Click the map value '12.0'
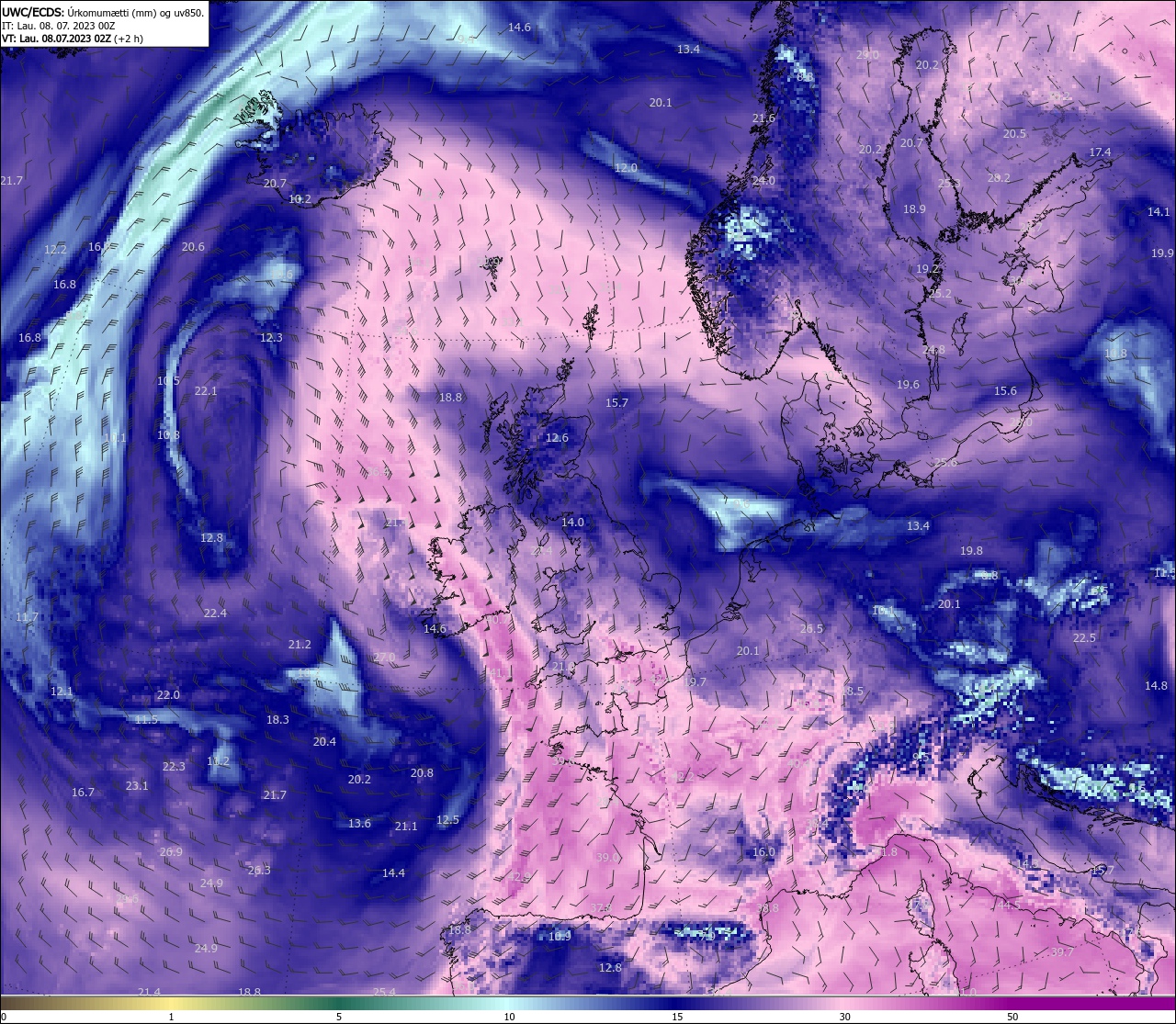Screen dimensions: 1176x1024 pos(626,168)
